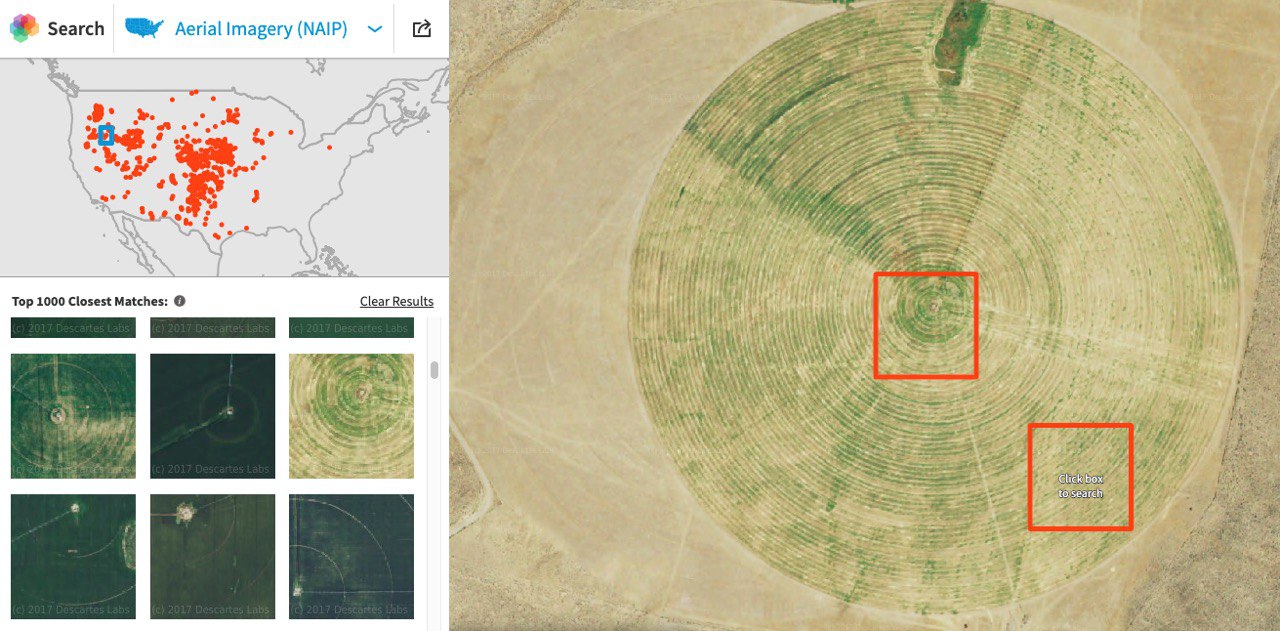Click the share icon in the header
Viewport: 1280px width, 631px height.
(x=422, y=29)
